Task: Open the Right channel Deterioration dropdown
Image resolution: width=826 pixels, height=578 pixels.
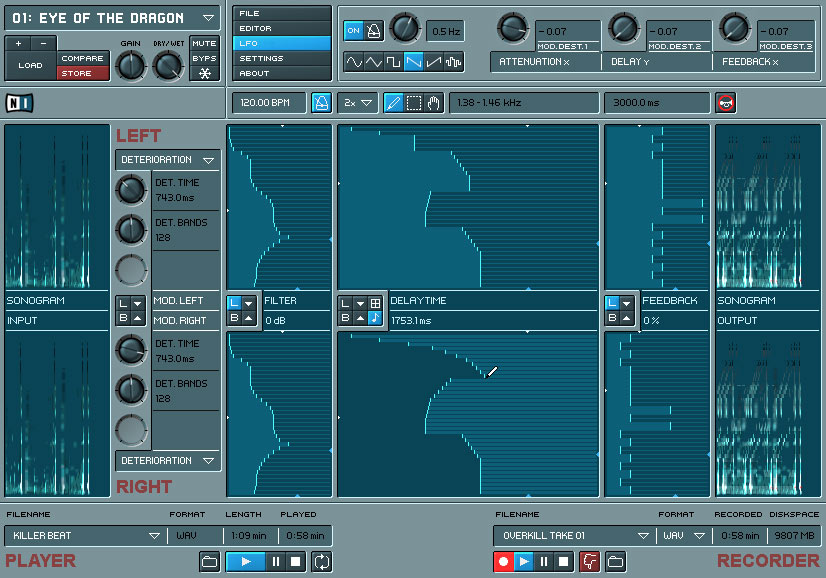Action: coord(168,461)
